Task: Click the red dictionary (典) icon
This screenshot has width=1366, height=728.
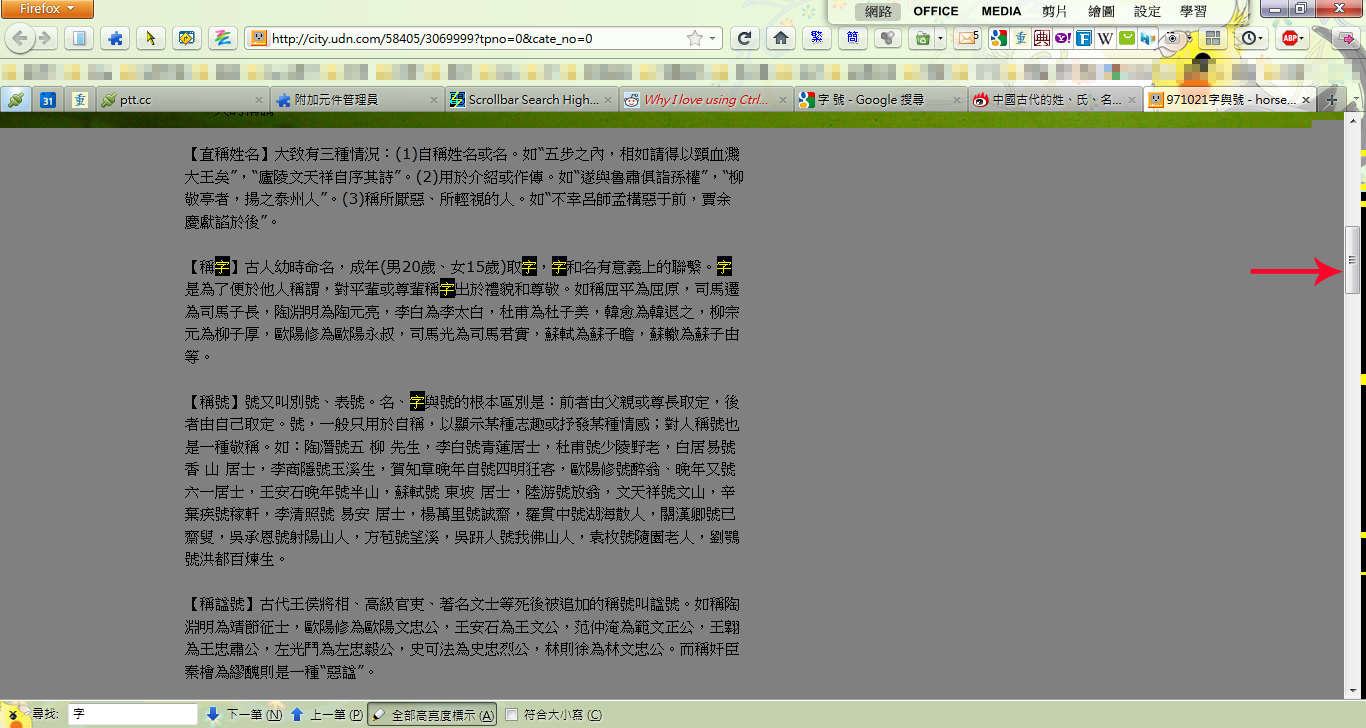Action: click(1042, 39)
